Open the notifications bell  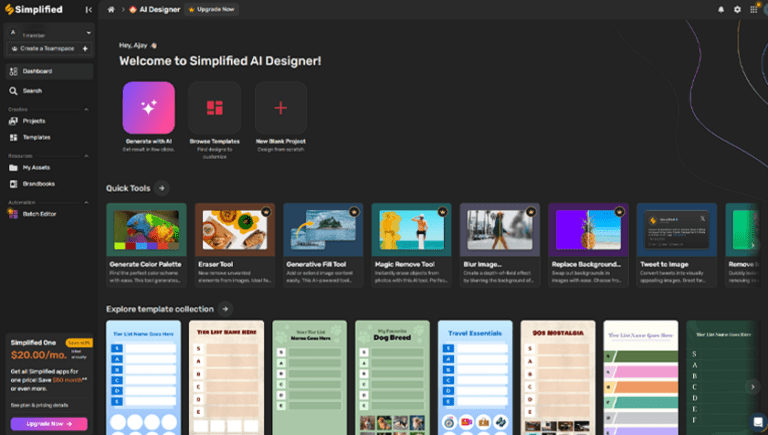click(721, 9)
